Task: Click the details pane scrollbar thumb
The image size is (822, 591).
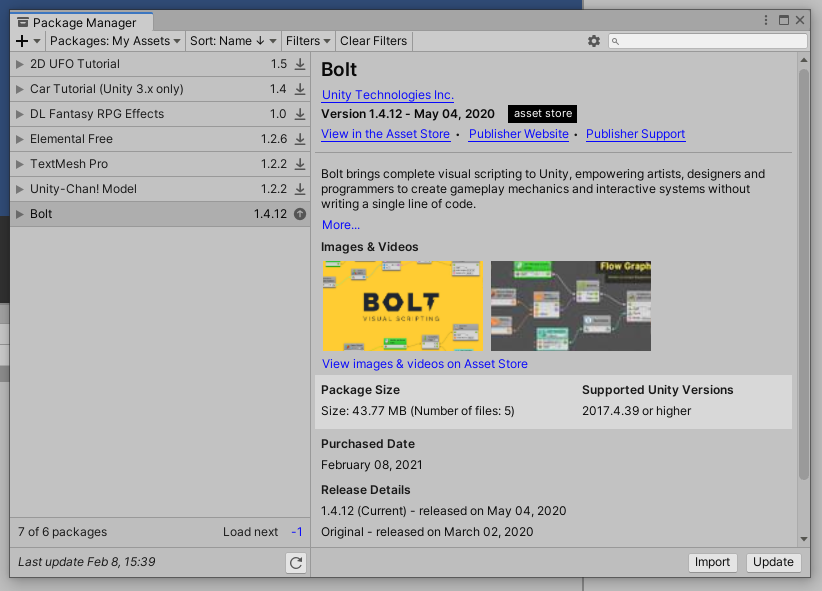Action: [x=804, y=274]
